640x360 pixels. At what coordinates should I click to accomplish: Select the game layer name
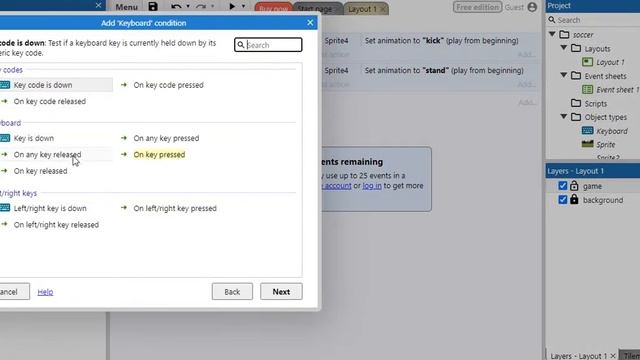(592, 186)
